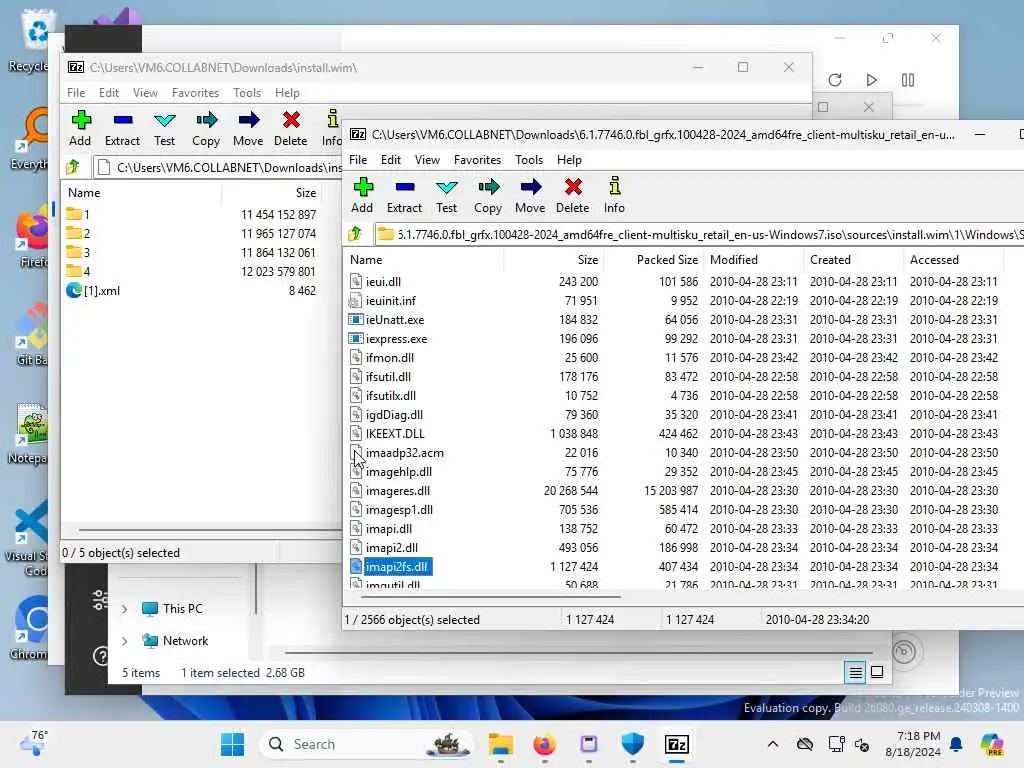The image size is (1024, 768).
Task: Click Delete in the front 7-Zip toolbar
Action: (x=573, y=195)
